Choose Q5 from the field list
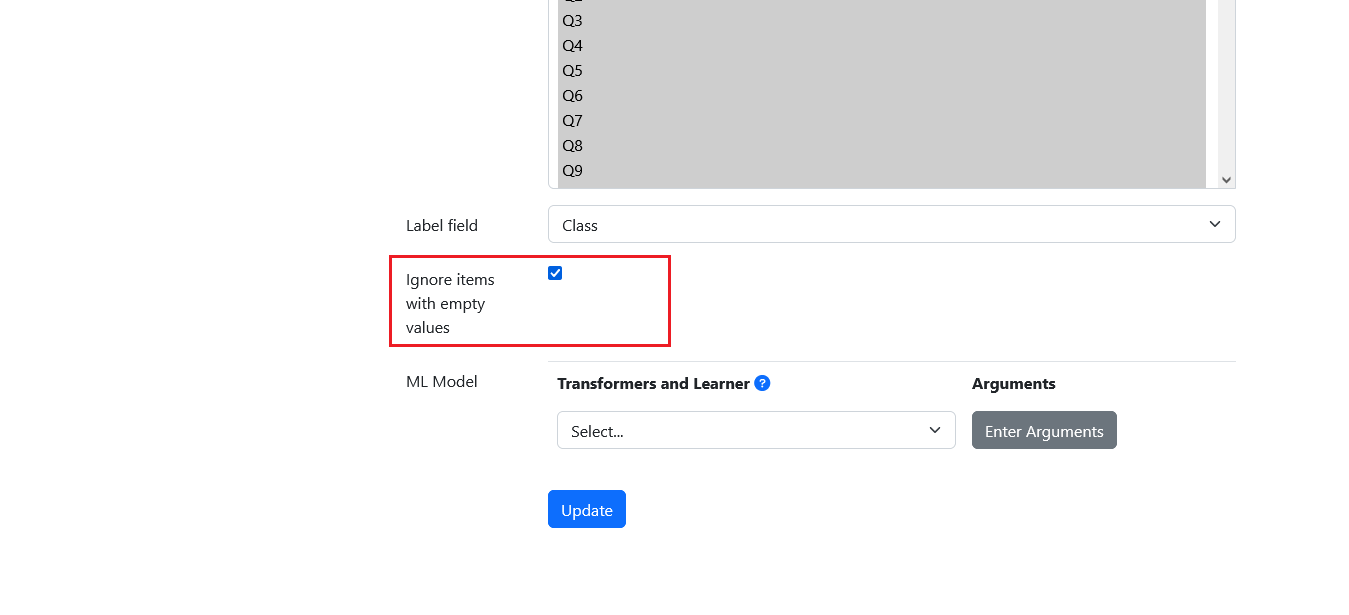The width and height of the screenshot is (1349, 615). pyautogui.click(x=882, y=71)
